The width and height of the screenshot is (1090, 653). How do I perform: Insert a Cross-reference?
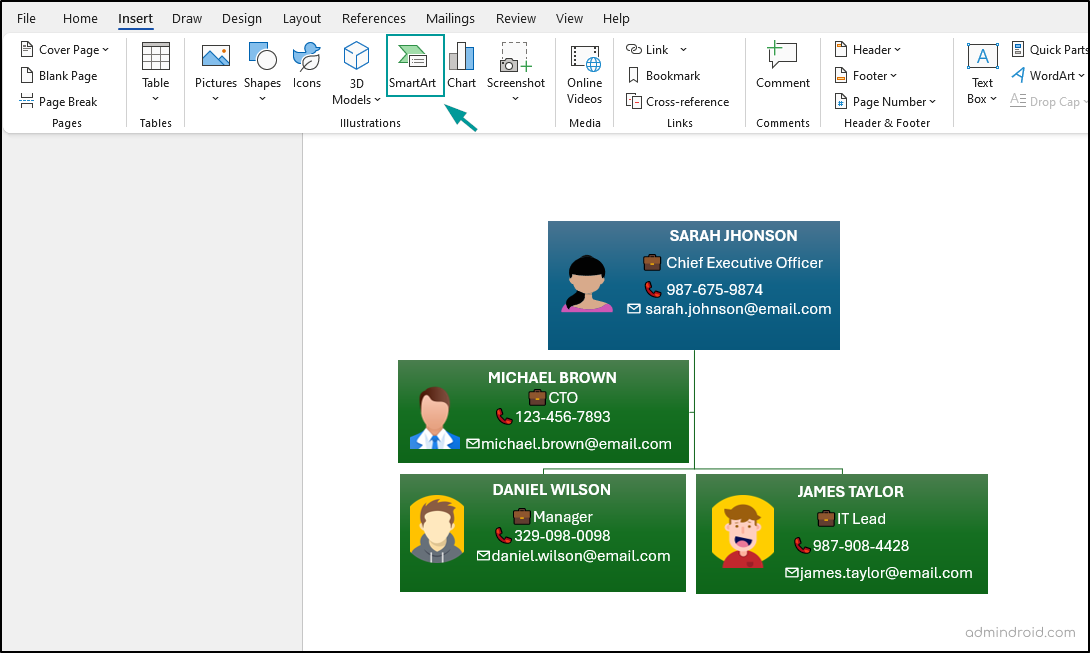click(678, 101)
